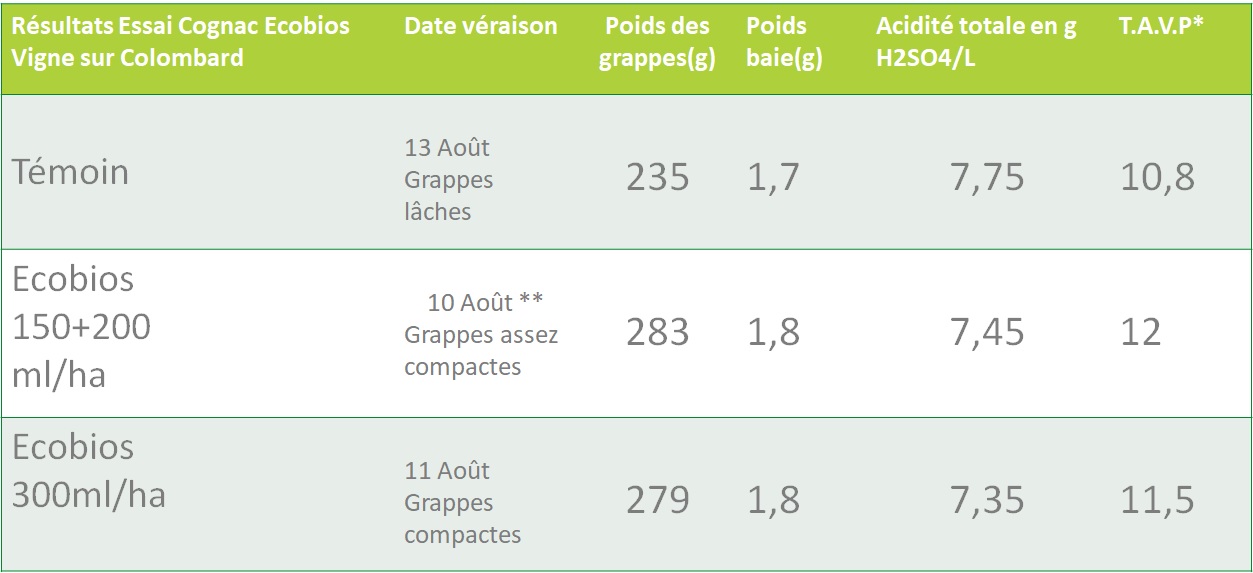Click the 'Ecobios 300ml/ha' row label
This screenshot has width=1253, height=573.
coord(89,471)
